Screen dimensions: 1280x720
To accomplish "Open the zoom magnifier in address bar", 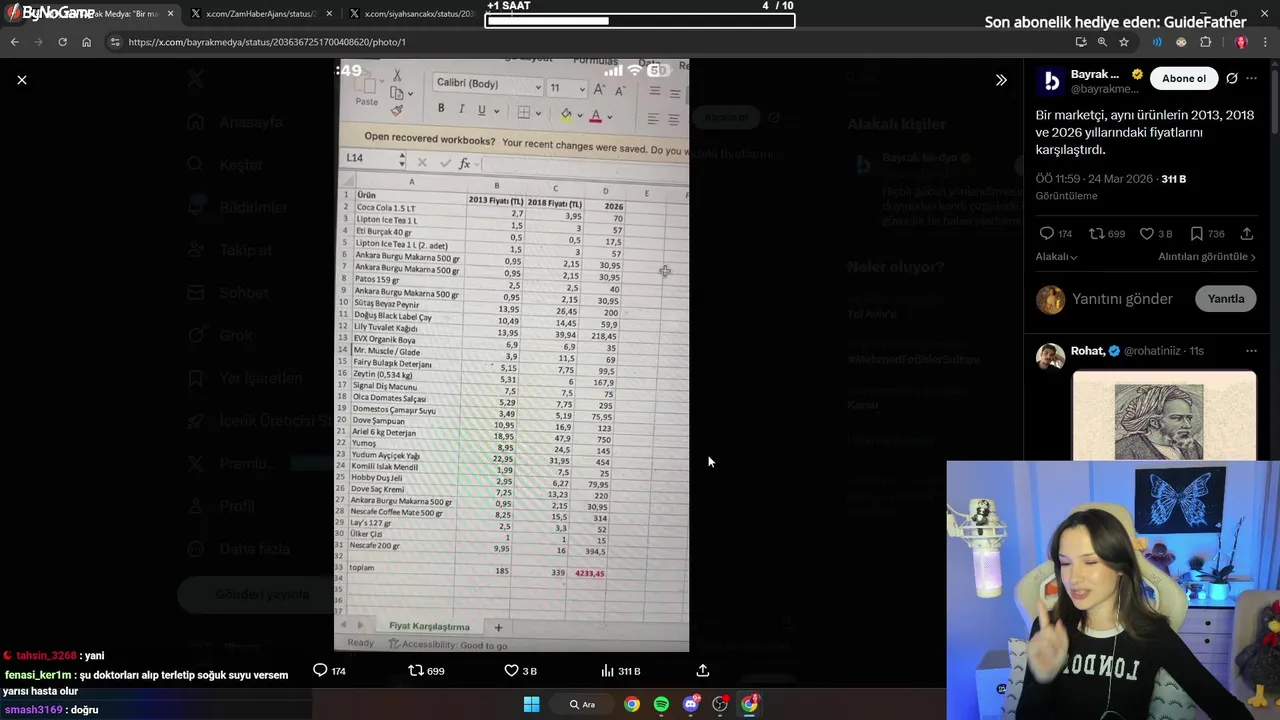I will click(x=1102, y=42).
